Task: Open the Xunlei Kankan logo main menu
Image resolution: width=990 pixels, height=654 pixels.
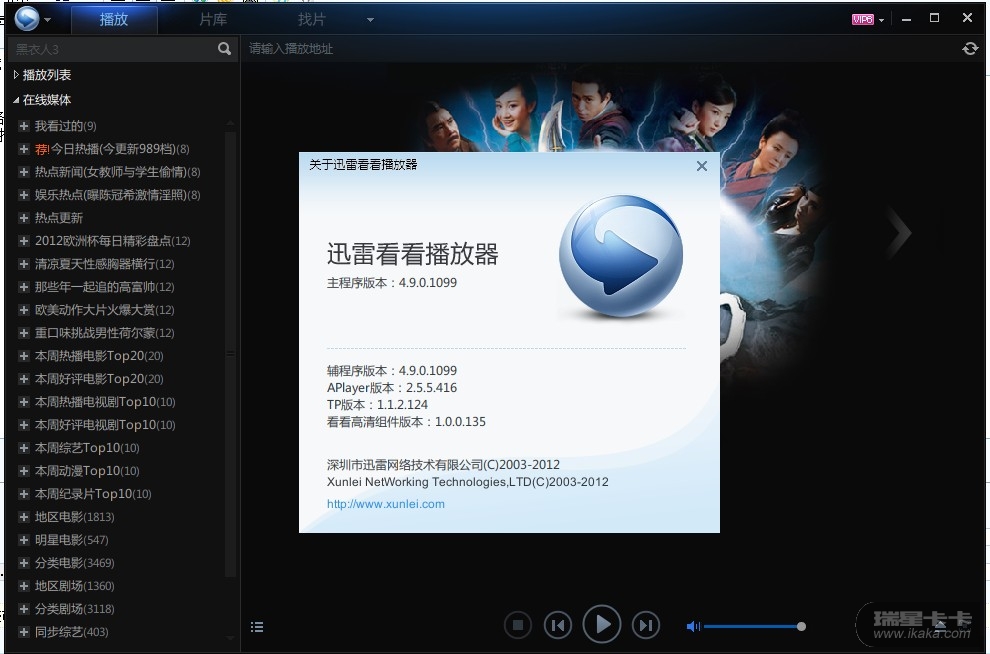Action: point(27,18)
